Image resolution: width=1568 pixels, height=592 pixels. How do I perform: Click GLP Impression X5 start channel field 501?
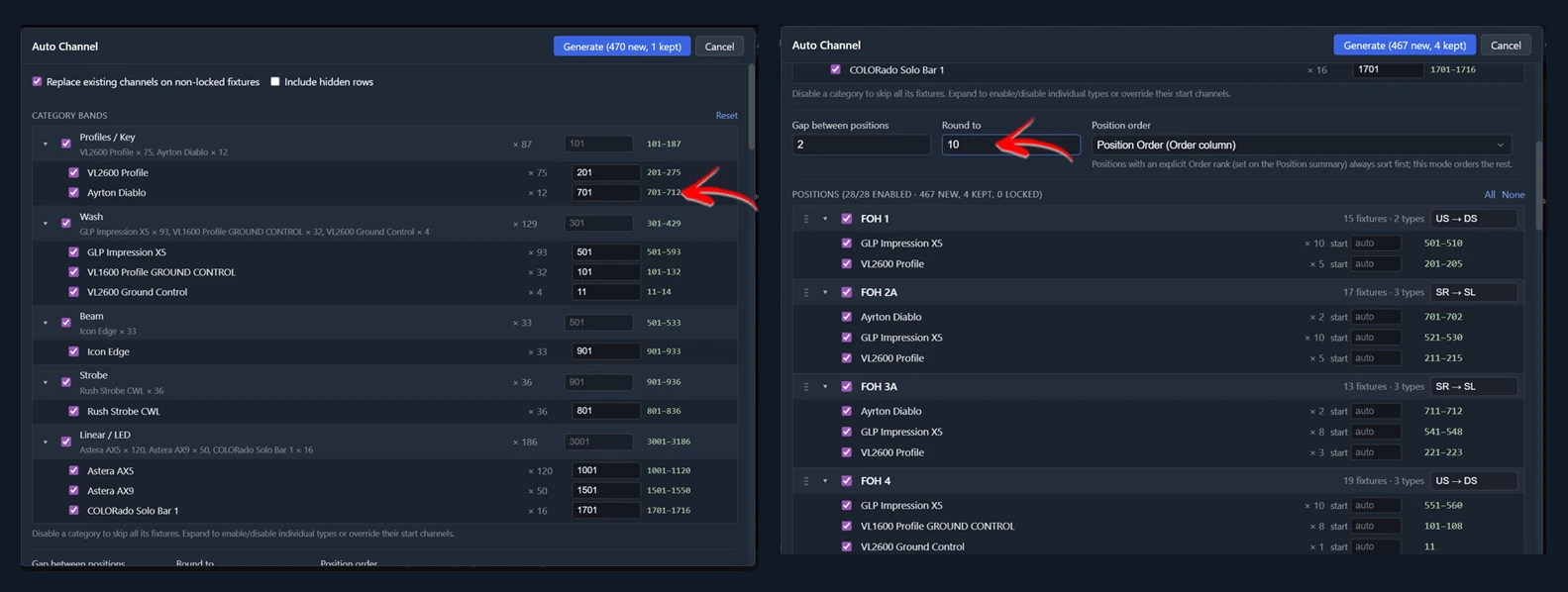point(605,251)
